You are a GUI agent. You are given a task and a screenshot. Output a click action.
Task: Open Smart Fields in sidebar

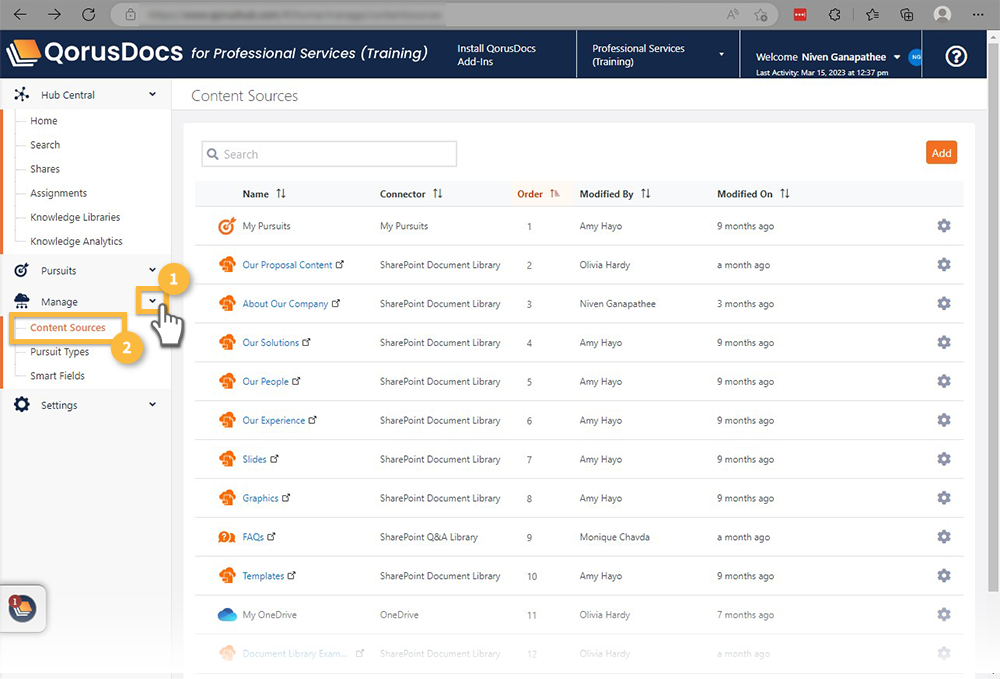[57, 376]
